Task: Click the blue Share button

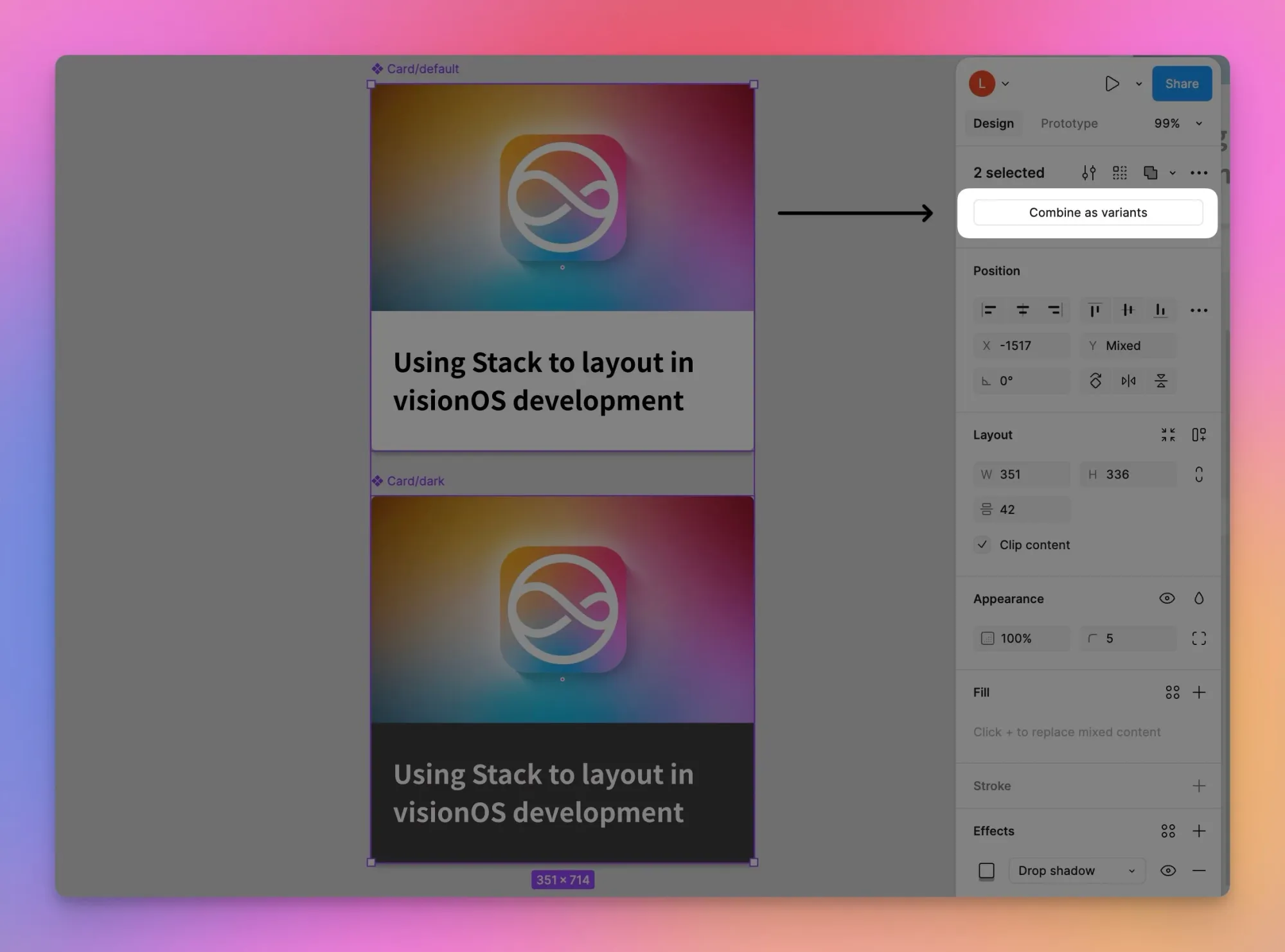Action: (1182, 84)
